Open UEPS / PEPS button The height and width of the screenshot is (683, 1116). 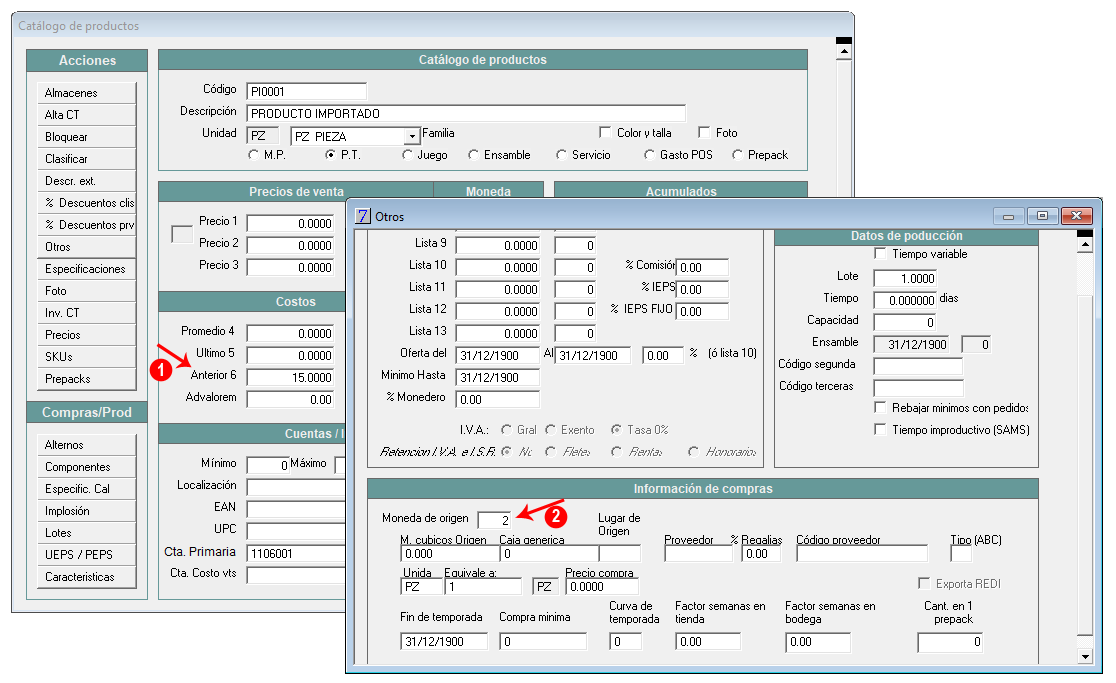point(86,556)
